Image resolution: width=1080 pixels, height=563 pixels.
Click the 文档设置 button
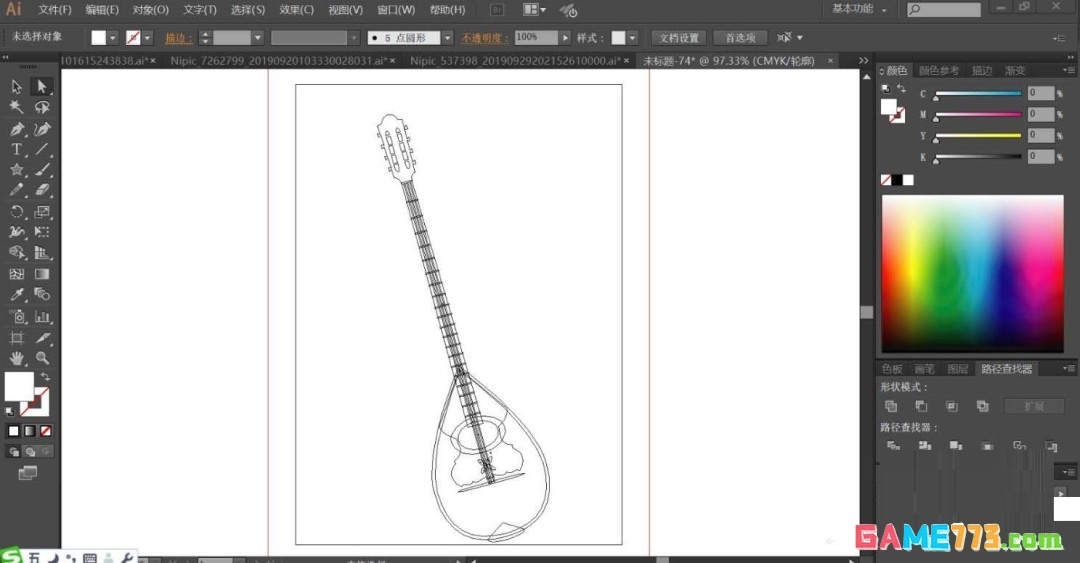(x=678, y=38)
